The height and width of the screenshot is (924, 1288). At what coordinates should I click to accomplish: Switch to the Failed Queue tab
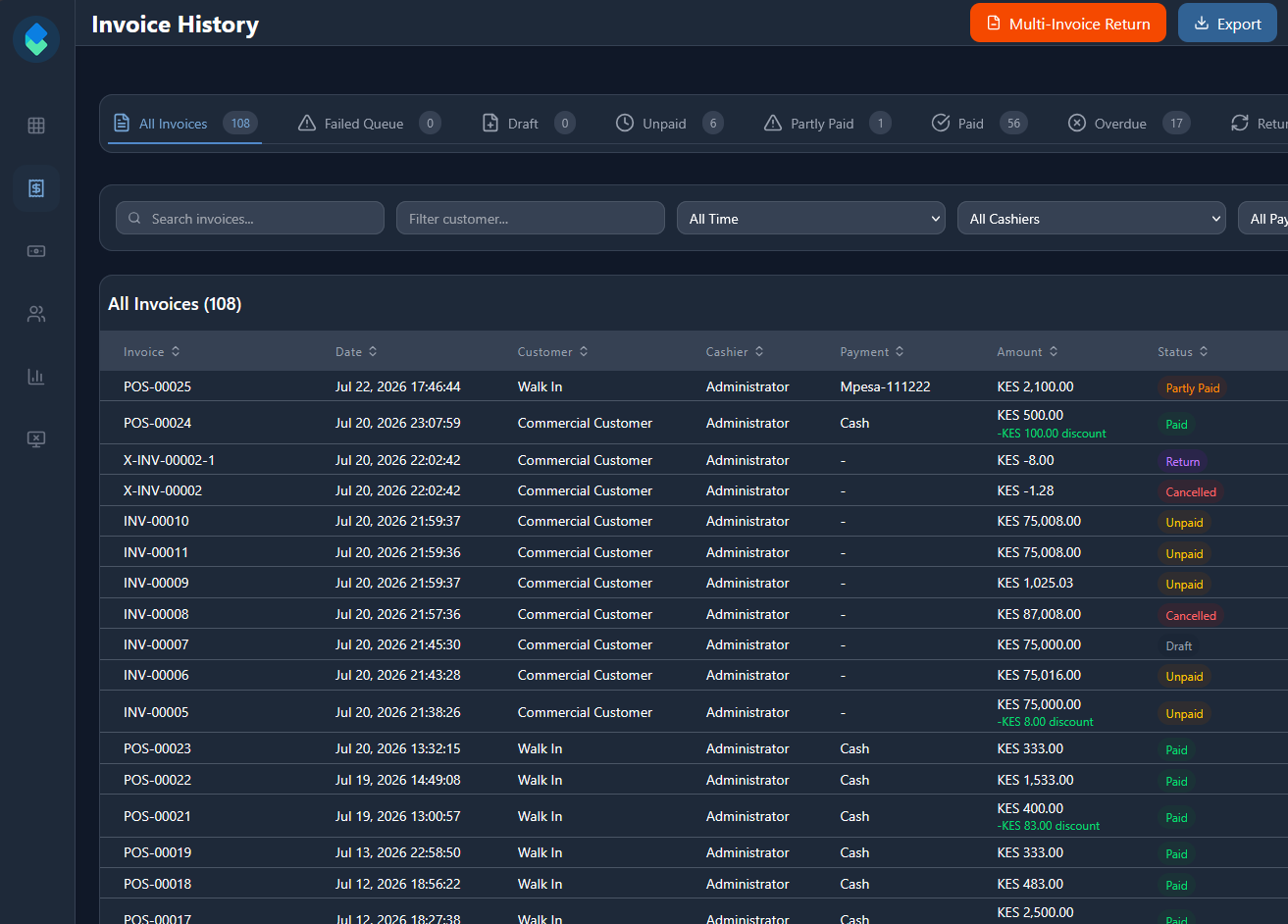pyautogui.click(x=370, y=124)
